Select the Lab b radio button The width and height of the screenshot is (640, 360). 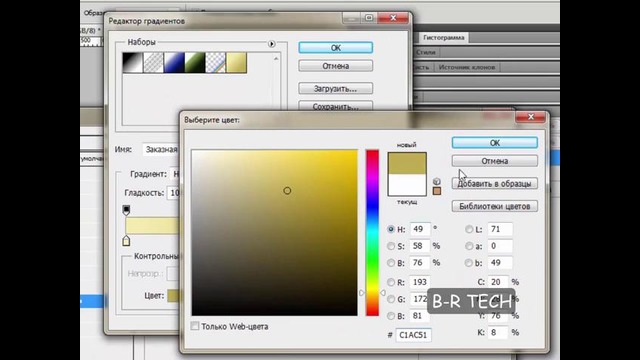[x=469, y=263]
